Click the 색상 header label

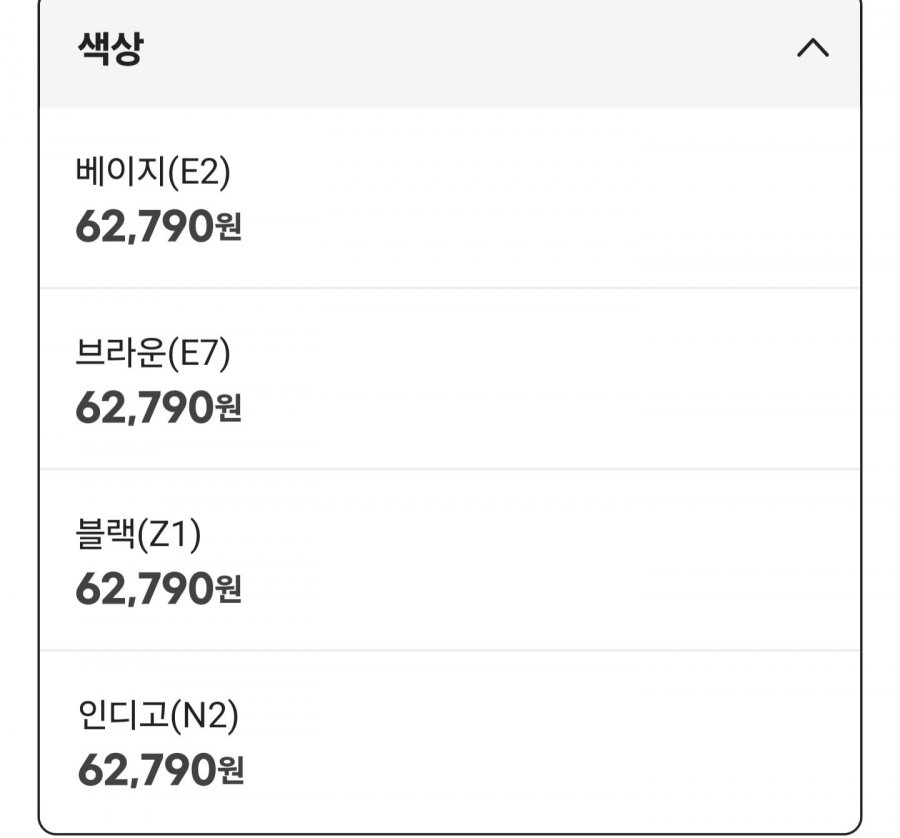point(109,49)
